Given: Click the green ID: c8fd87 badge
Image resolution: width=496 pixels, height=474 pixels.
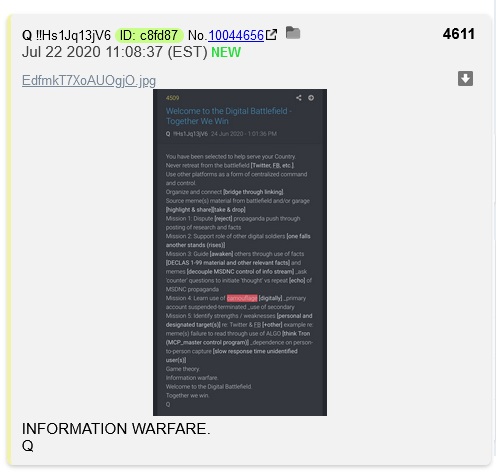Looking at the screenshot, I should pyautogui.click(x=149, y=35).
